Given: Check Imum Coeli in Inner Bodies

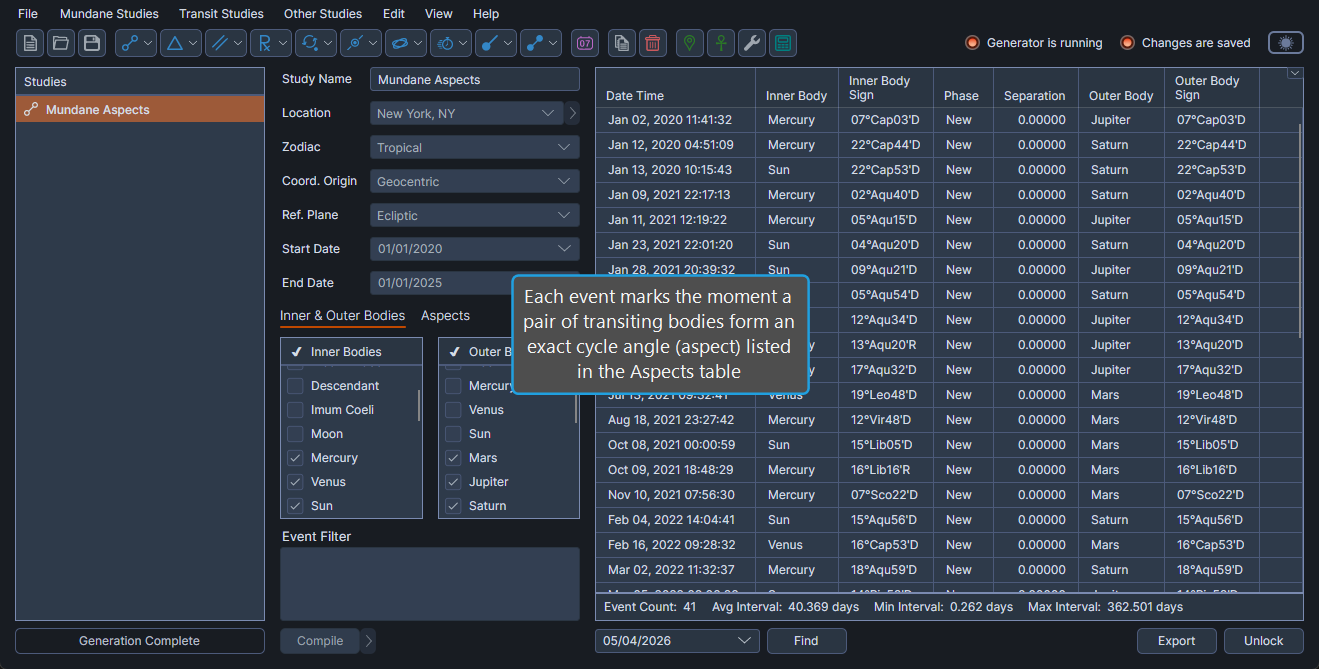Looking at the screenshot, I should point(295,410).
